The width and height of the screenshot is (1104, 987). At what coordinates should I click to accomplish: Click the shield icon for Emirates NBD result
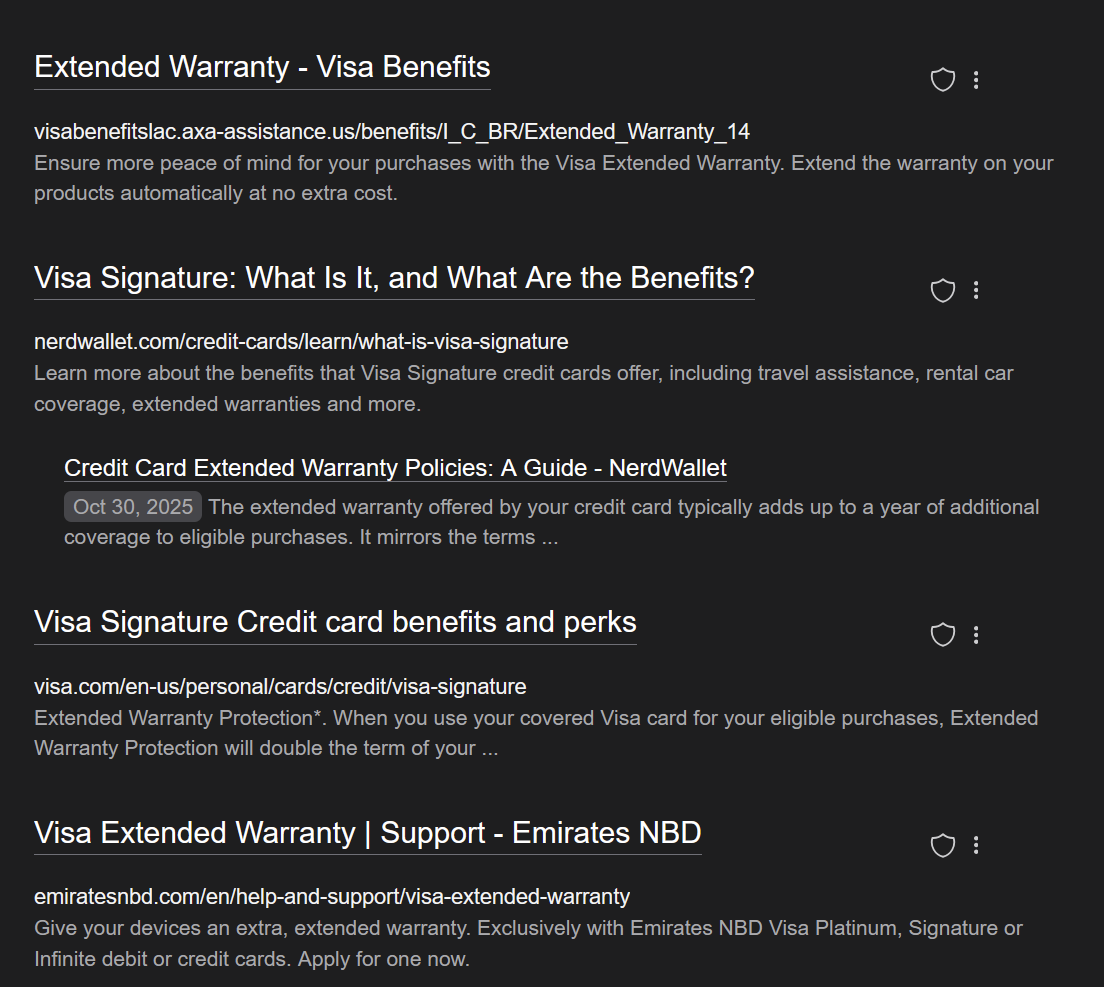coord(943,845)
